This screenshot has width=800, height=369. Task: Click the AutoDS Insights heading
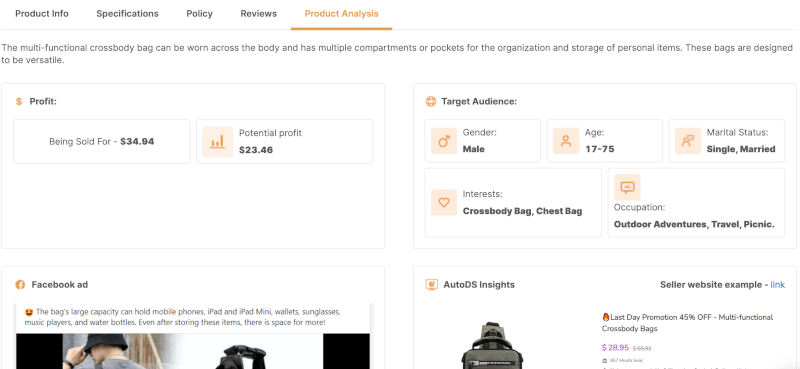479,285
